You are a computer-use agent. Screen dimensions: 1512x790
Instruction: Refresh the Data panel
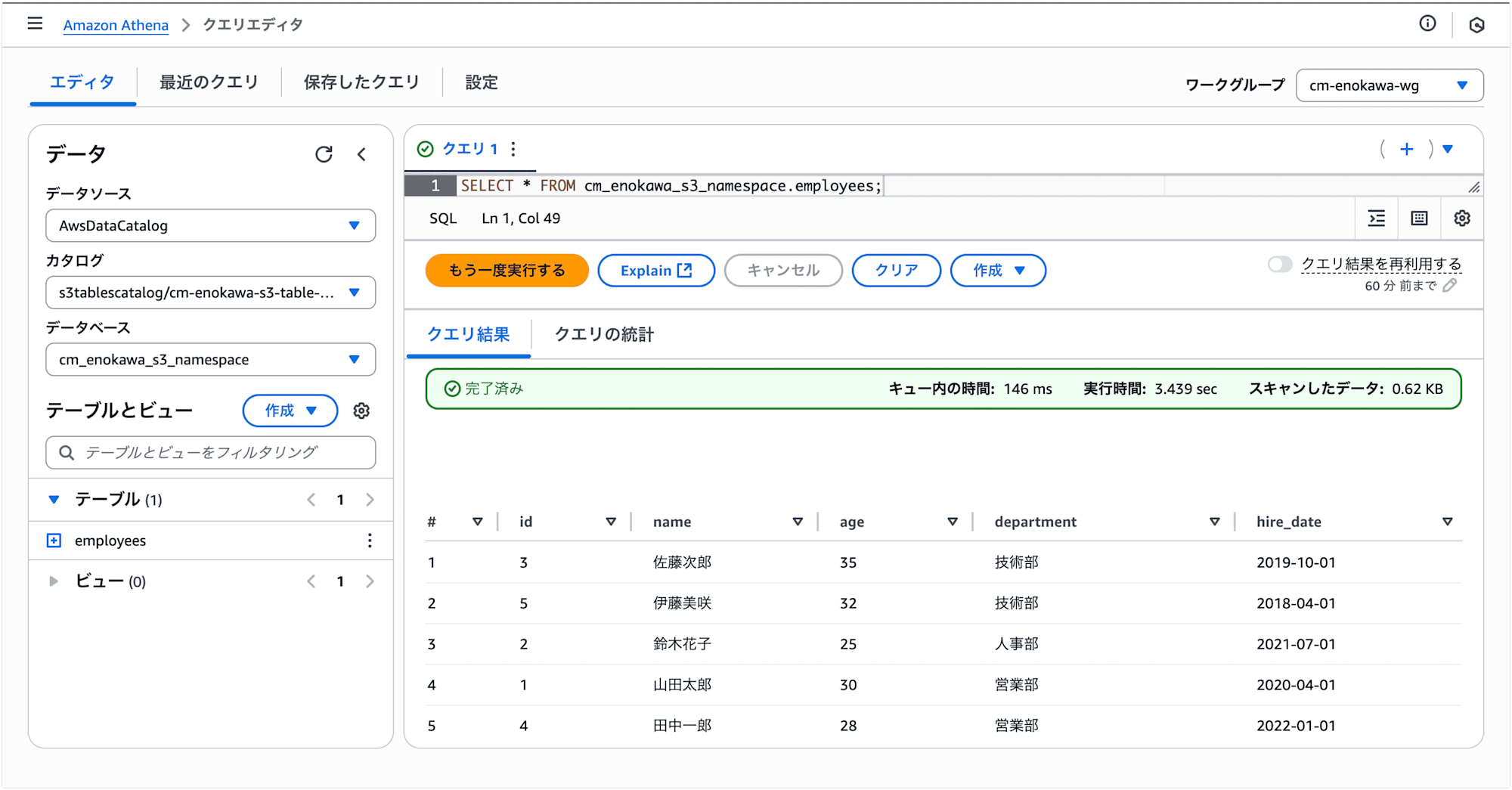pos(324,154)
